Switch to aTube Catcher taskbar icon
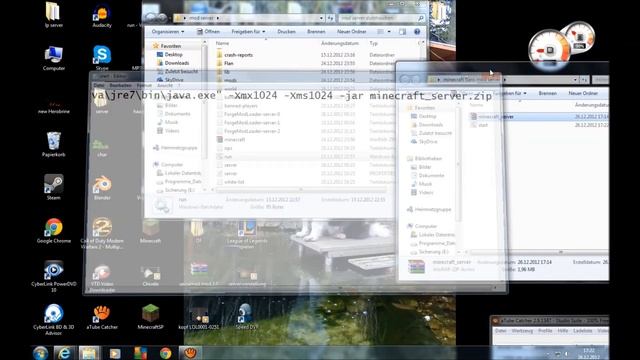640x360 pixels. tap(190, 353)
